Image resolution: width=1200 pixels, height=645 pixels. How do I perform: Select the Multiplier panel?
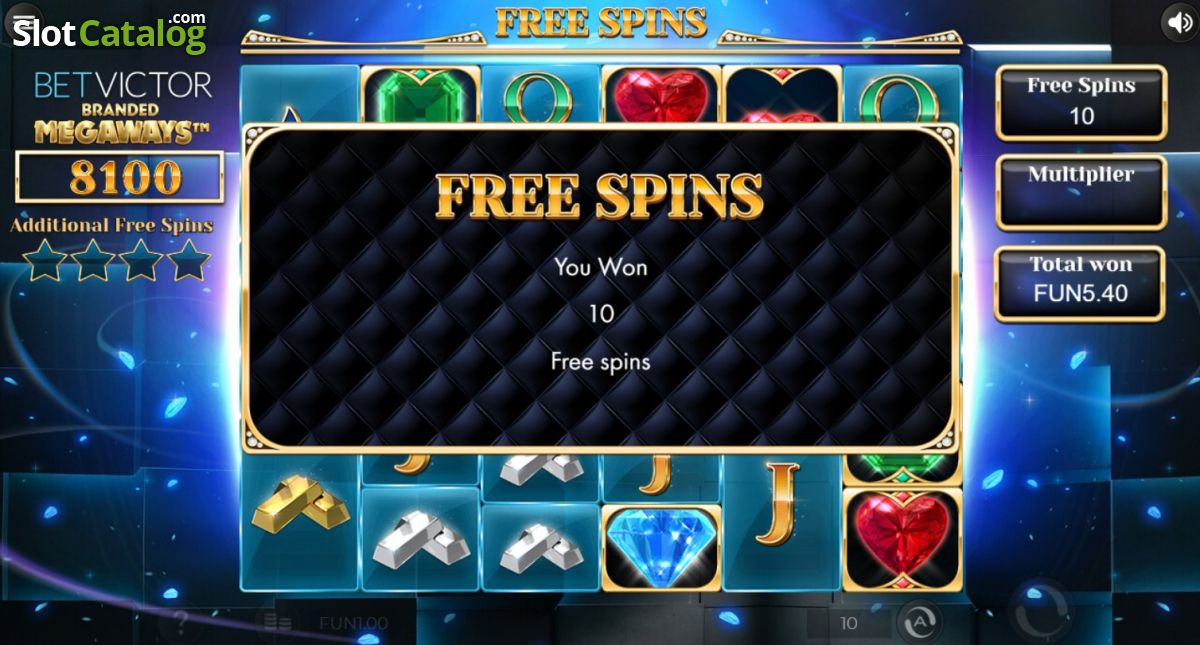(1081, 192)
